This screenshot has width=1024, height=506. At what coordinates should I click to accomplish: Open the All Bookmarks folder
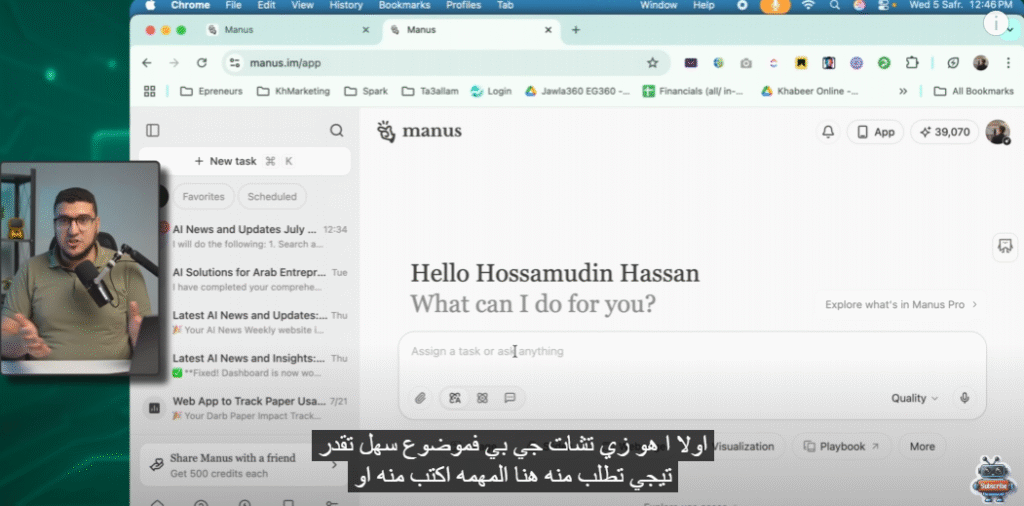coord(974,91)
